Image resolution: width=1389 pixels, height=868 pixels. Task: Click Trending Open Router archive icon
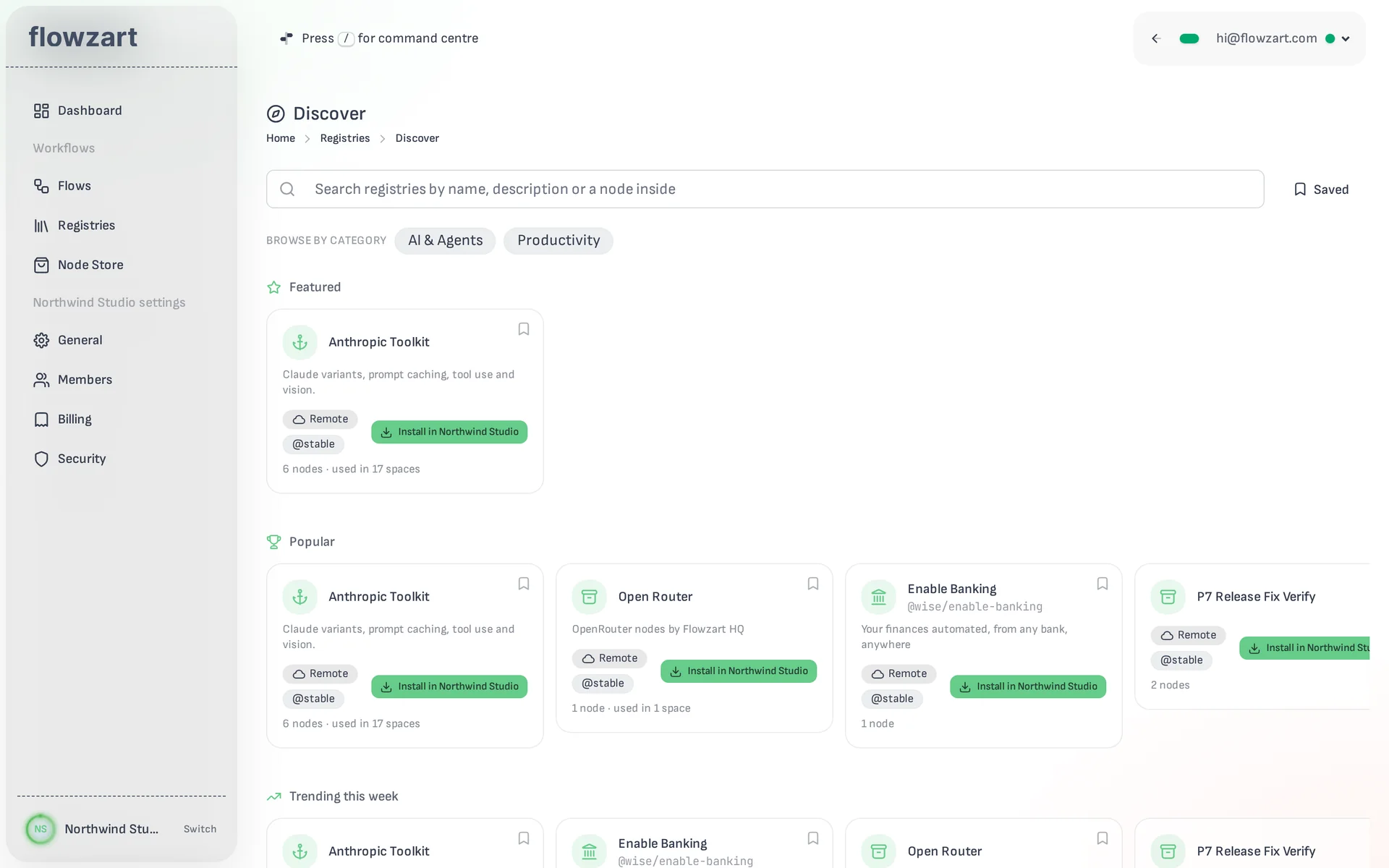point(879,851)
